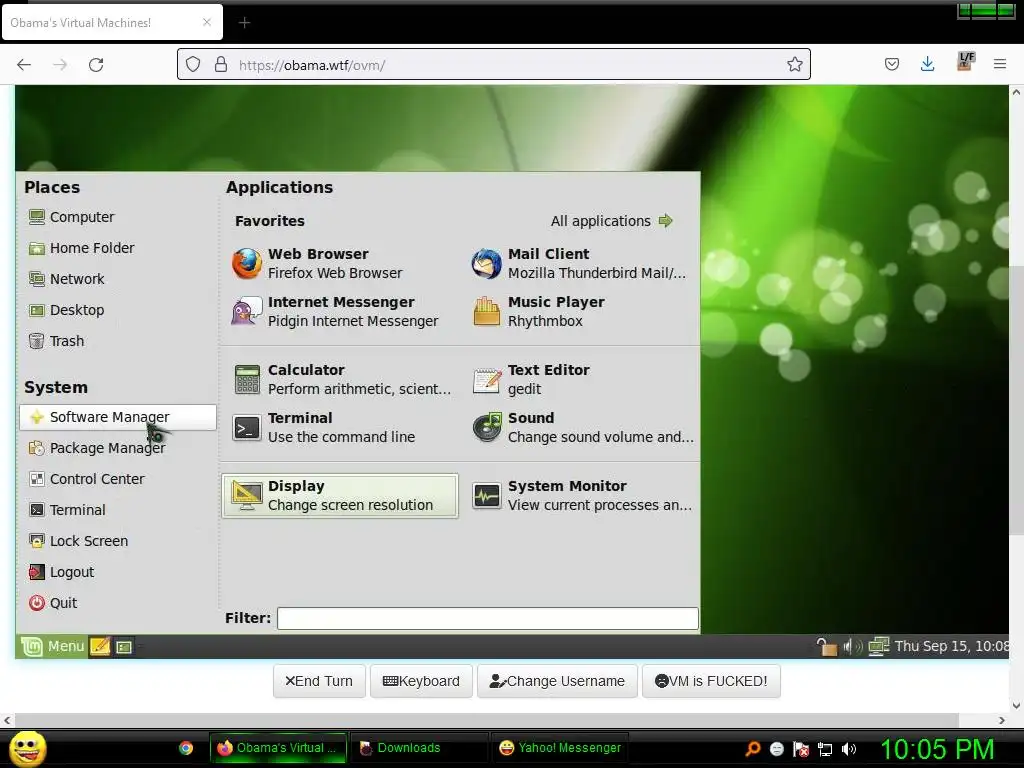Click the notes icon in VM panel
The height and width of the screenshot is (768, 1024).
(x=100, y=646)
